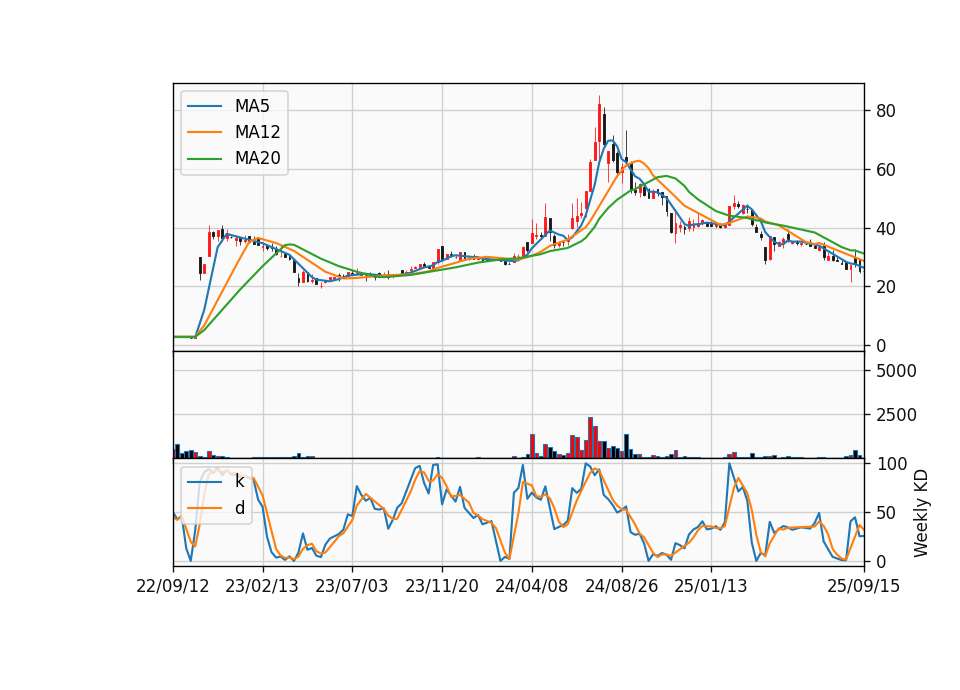Click the tallest volume bar
This screenshot has width=960, height=690.
[590, 438]
